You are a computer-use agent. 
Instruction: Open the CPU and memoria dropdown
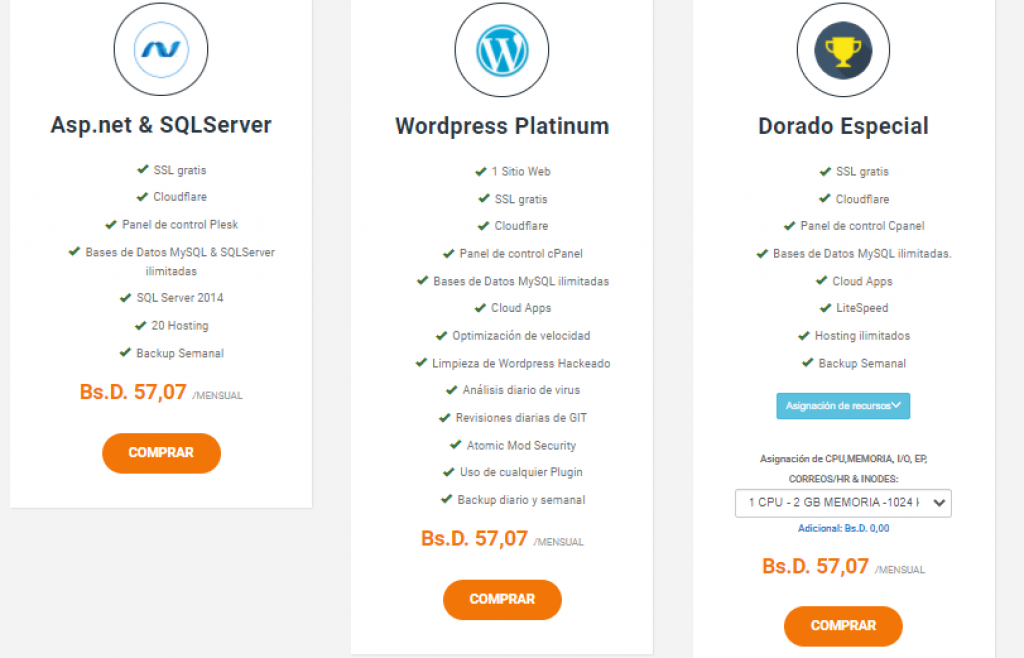843,503
